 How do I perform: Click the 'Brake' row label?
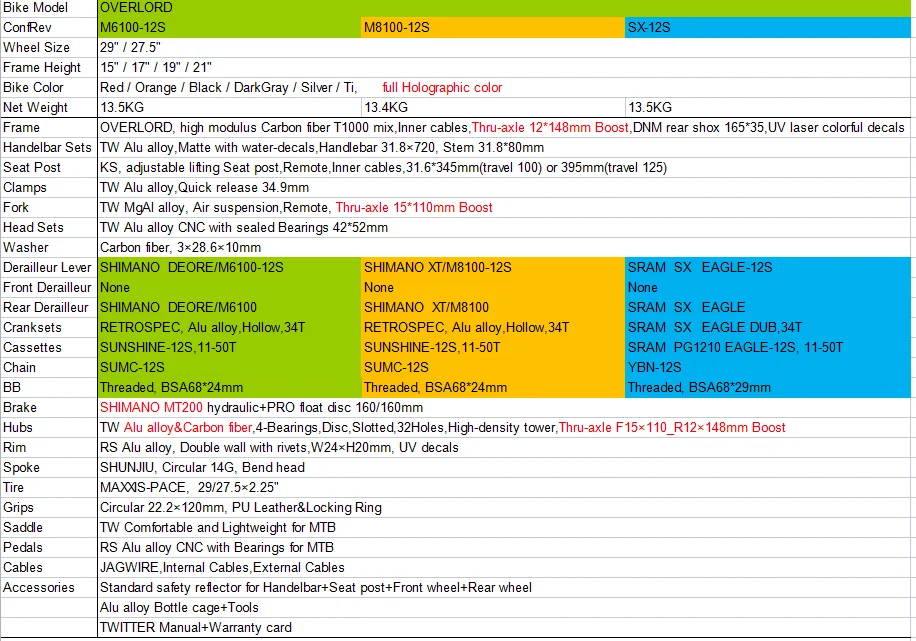48,407
